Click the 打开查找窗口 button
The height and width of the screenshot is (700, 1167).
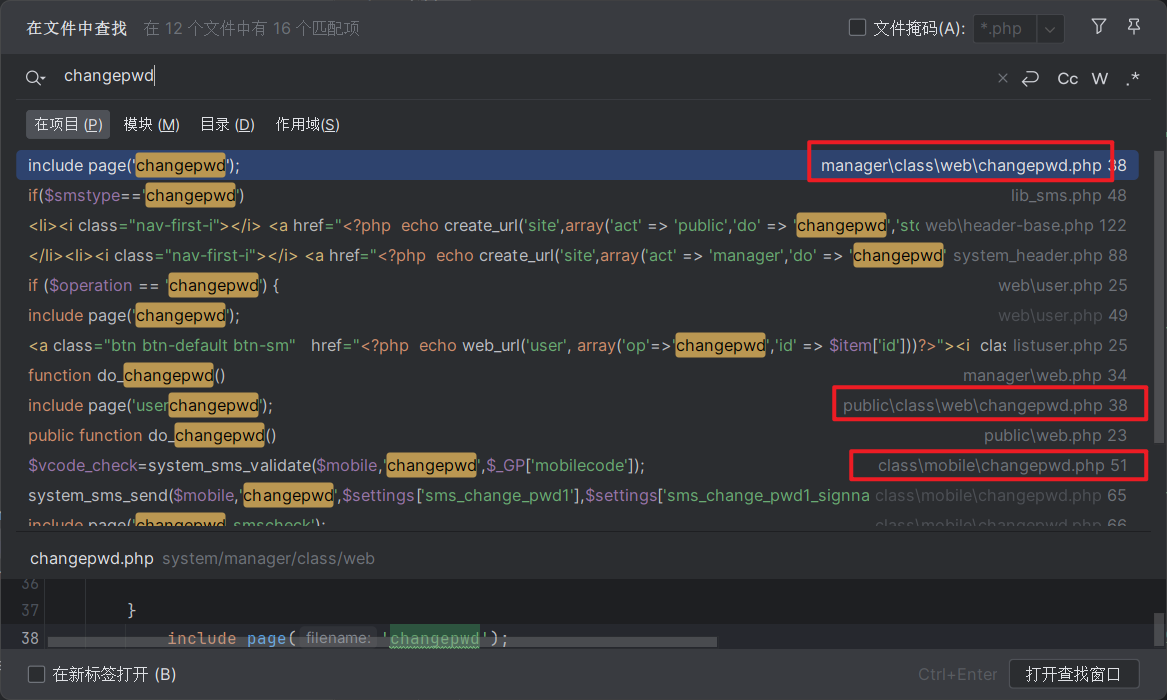tap(1073, 674)
